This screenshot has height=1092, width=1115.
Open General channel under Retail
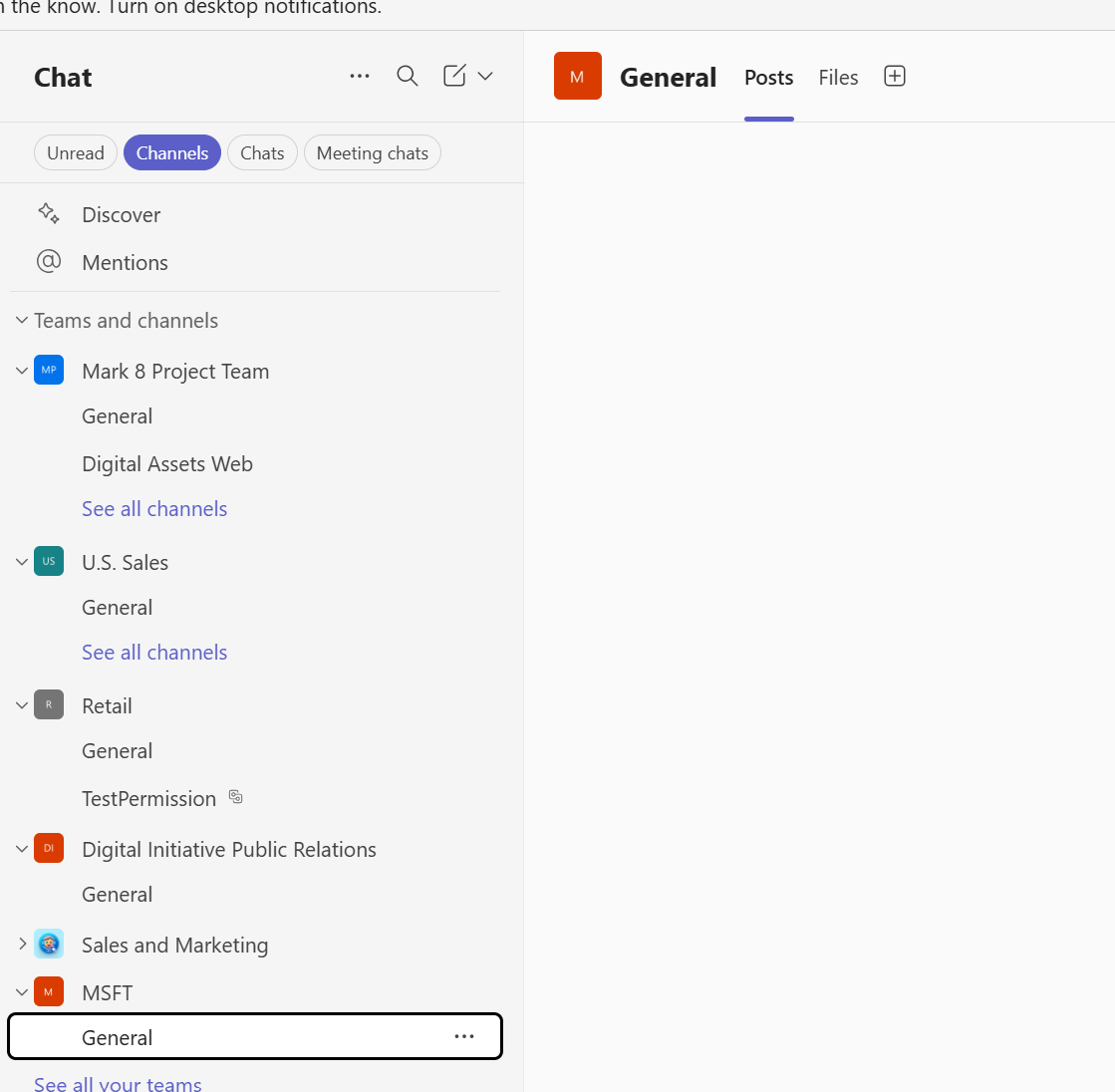coord(117,751)
